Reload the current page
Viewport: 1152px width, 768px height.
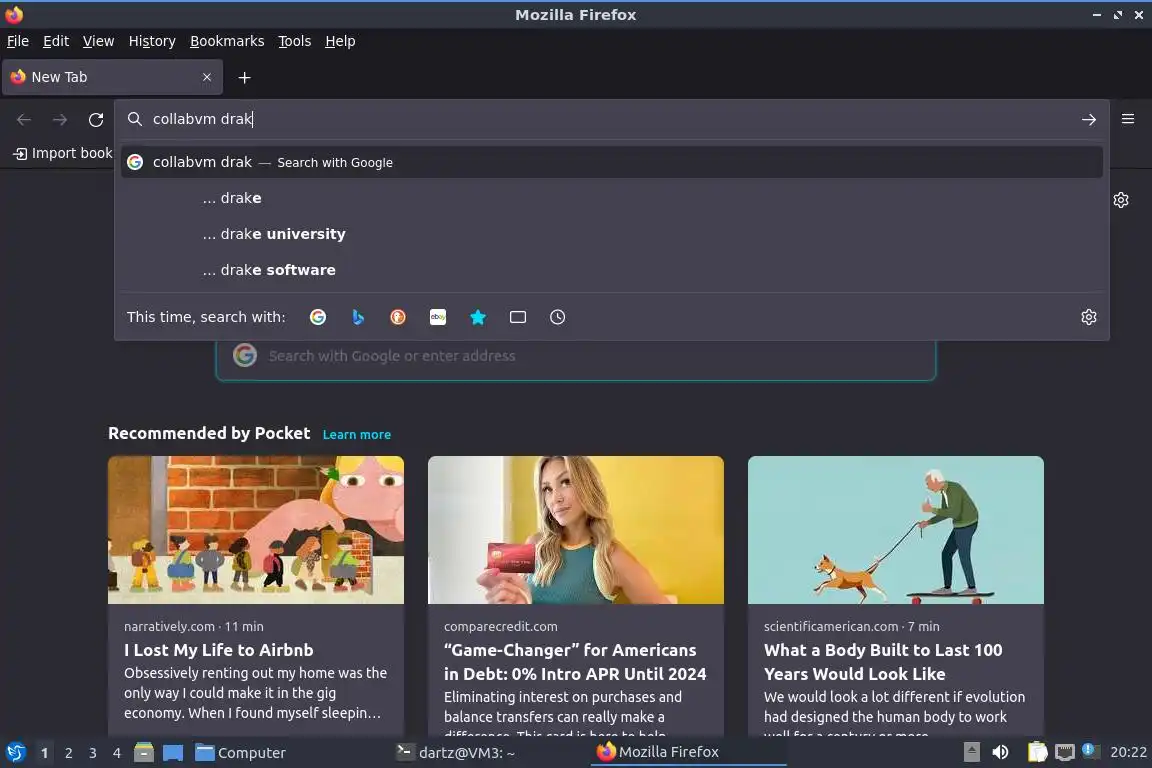(x=96, y=119)
